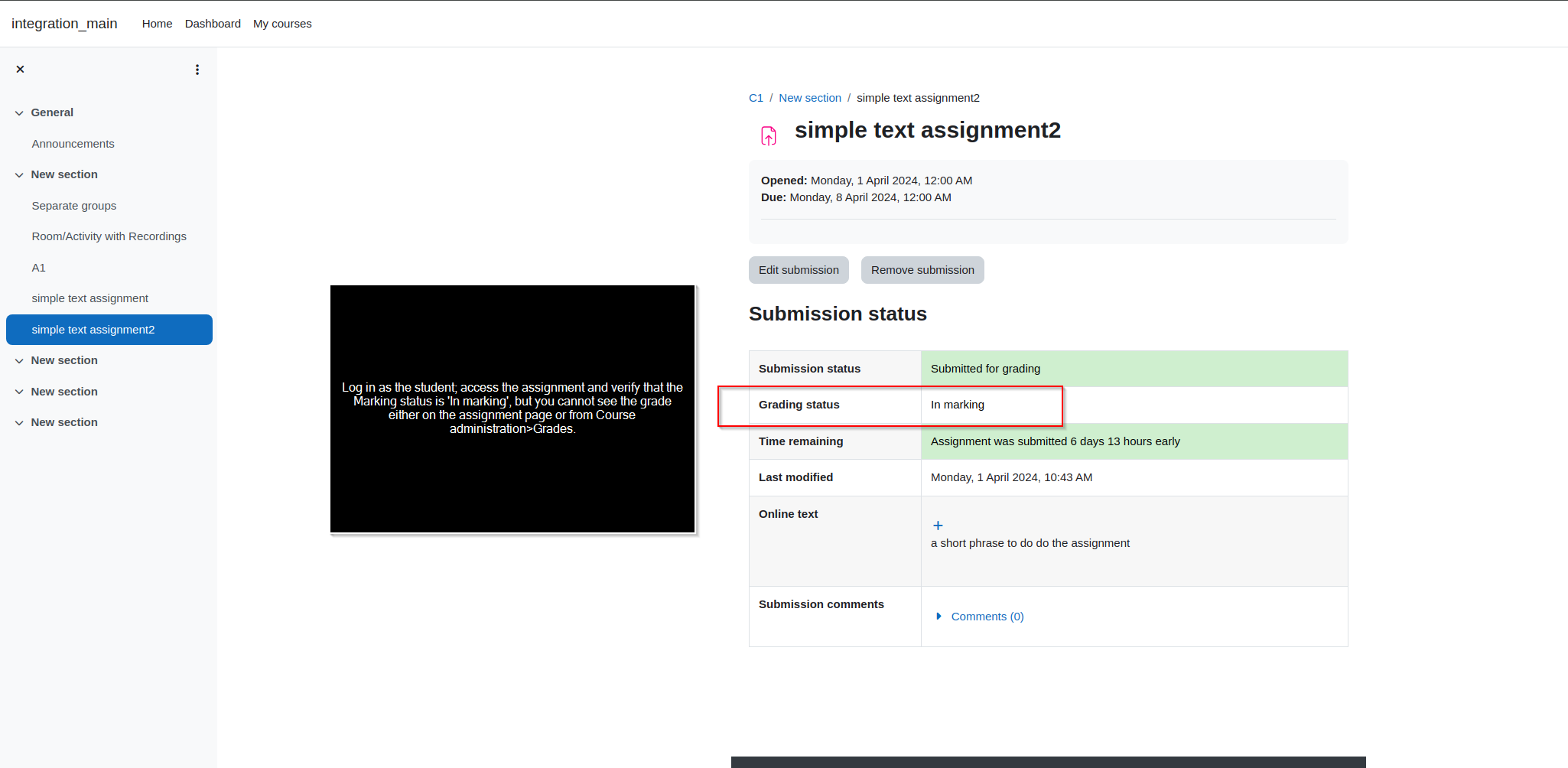Click the 'Assignment was submitted 6 days 13 hours early' cell
This screenshot has height=768, width=1568.
click(1134, 441)
